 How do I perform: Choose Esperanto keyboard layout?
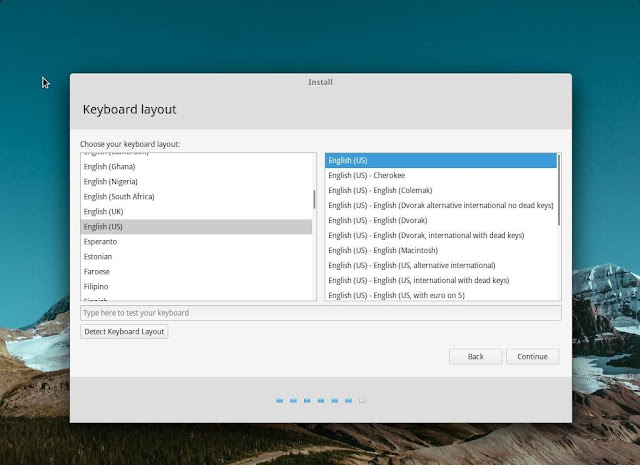[196, 242]
